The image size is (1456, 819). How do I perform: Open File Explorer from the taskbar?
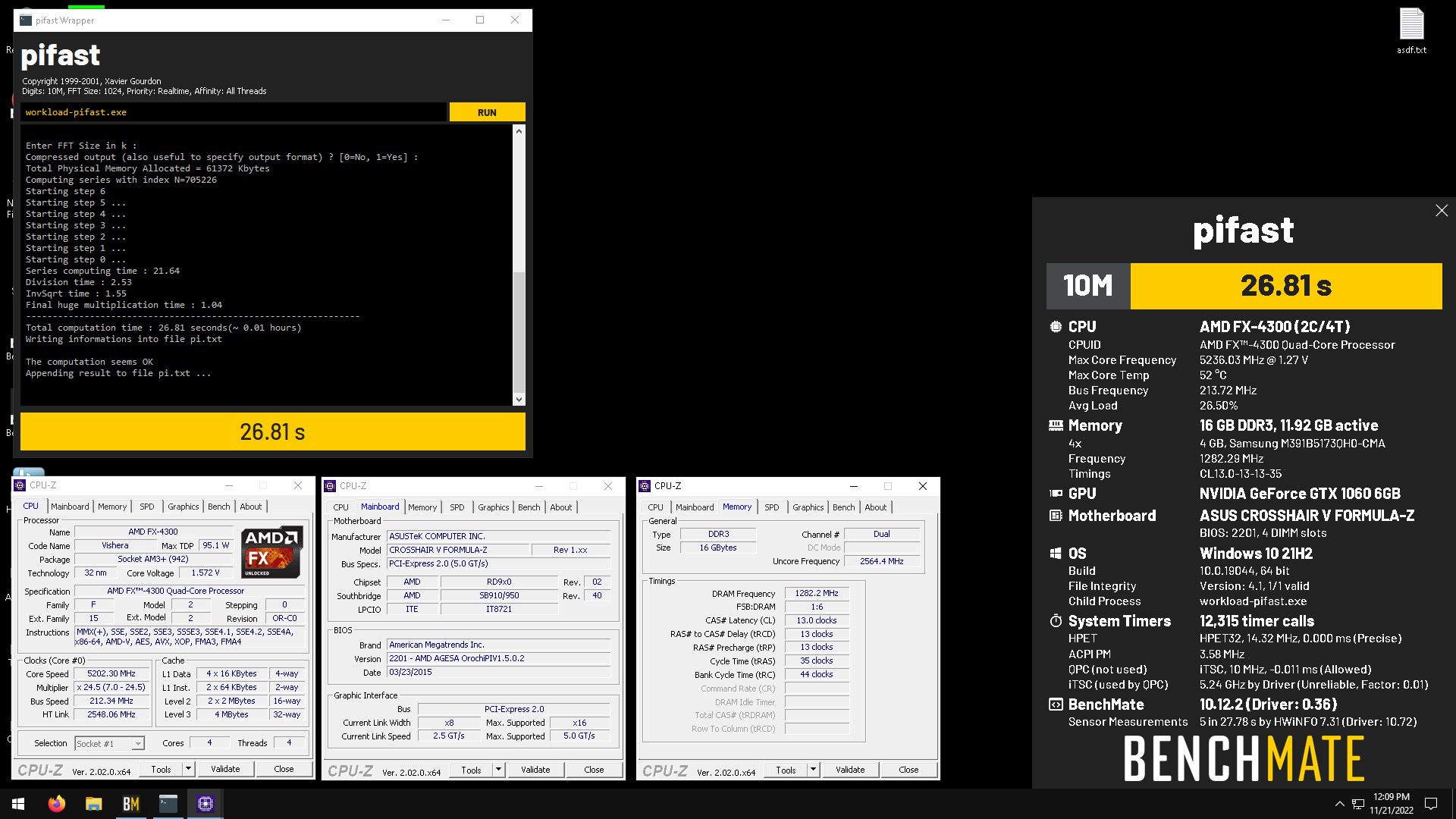tap(93, 804)
